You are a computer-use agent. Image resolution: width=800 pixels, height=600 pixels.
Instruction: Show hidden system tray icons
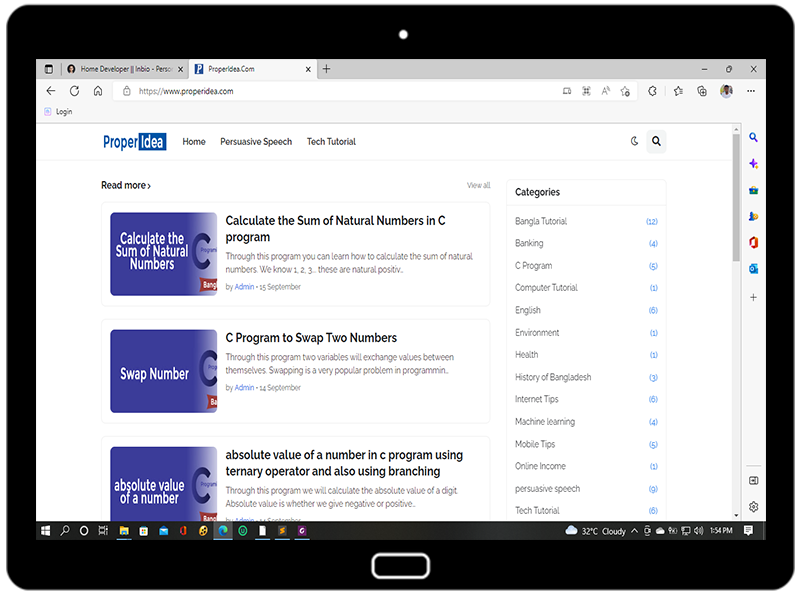click(634, 531)
